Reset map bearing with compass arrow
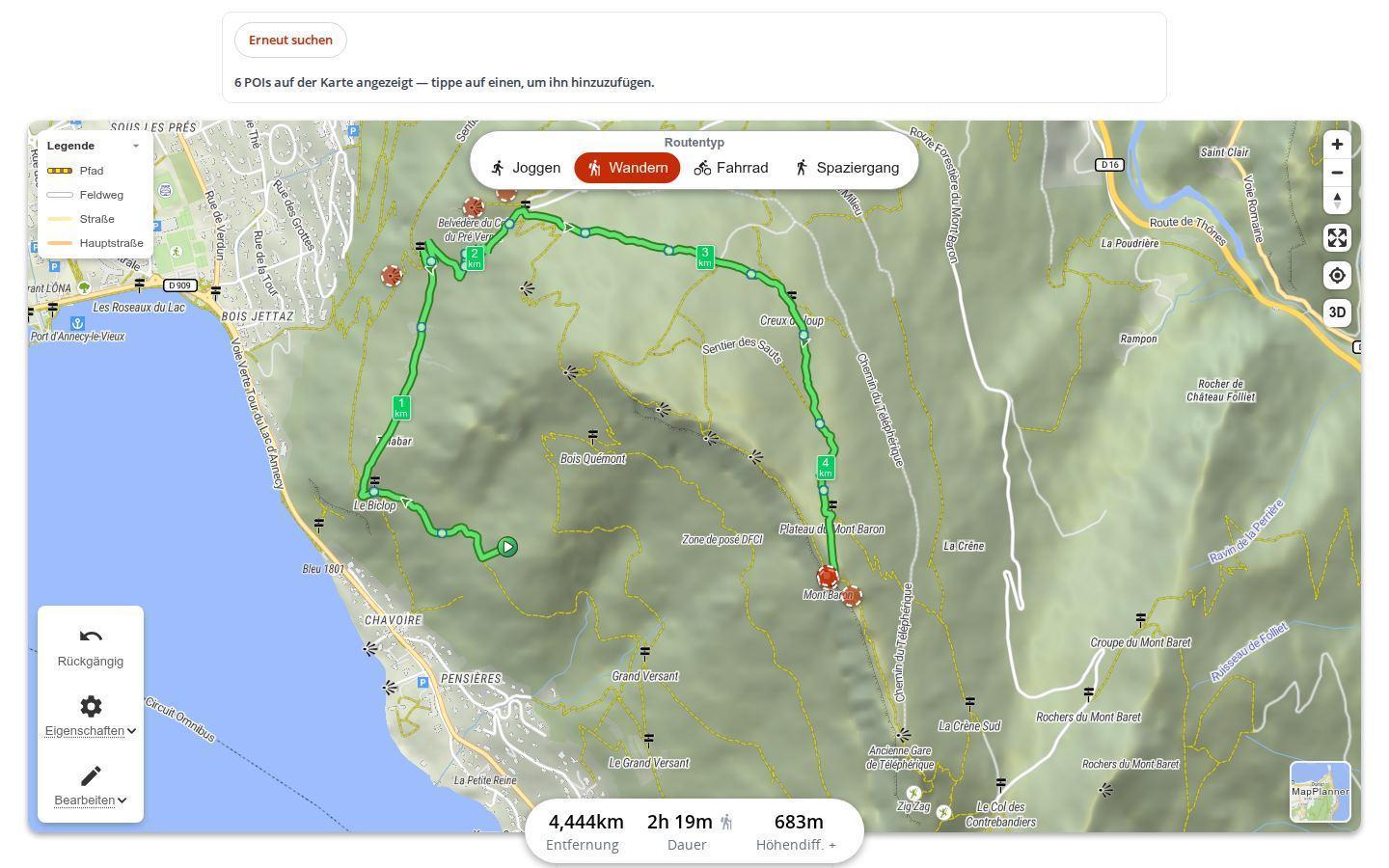 1337,201
